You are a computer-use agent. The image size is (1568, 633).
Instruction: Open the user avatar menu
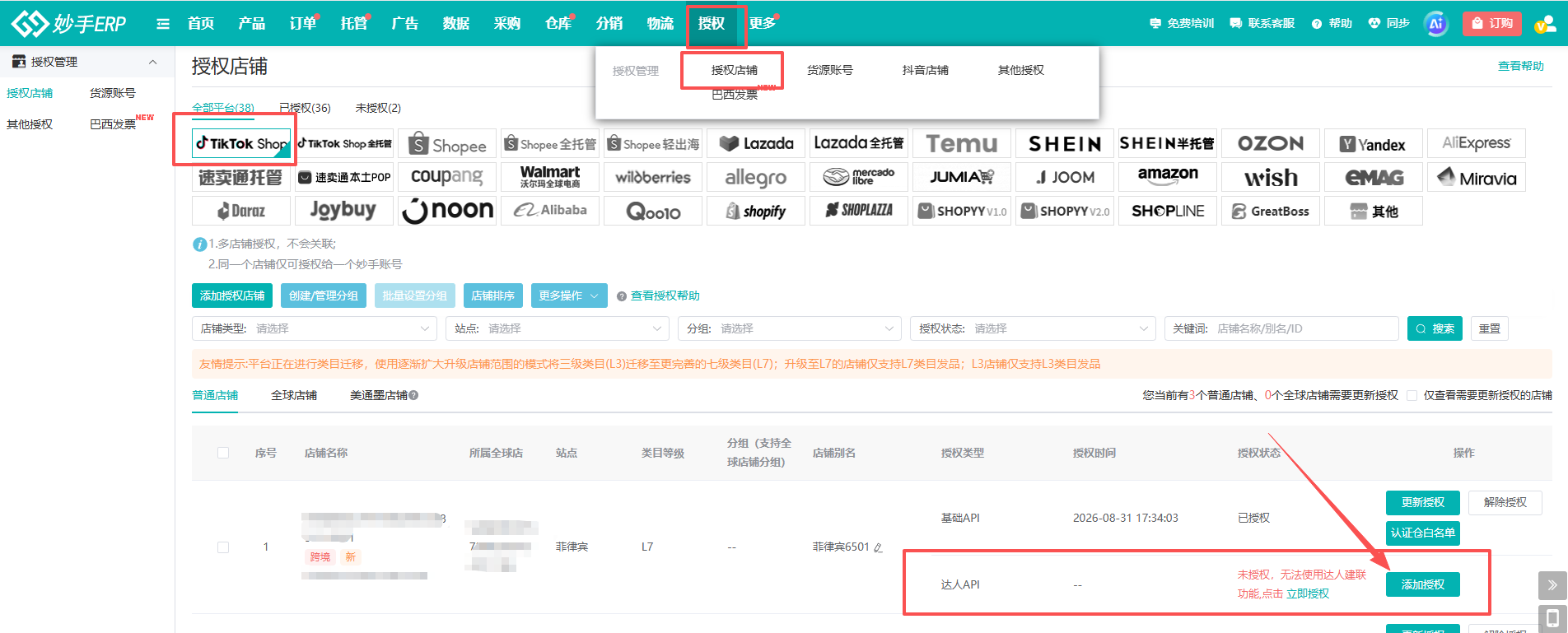pos(1544,23)
